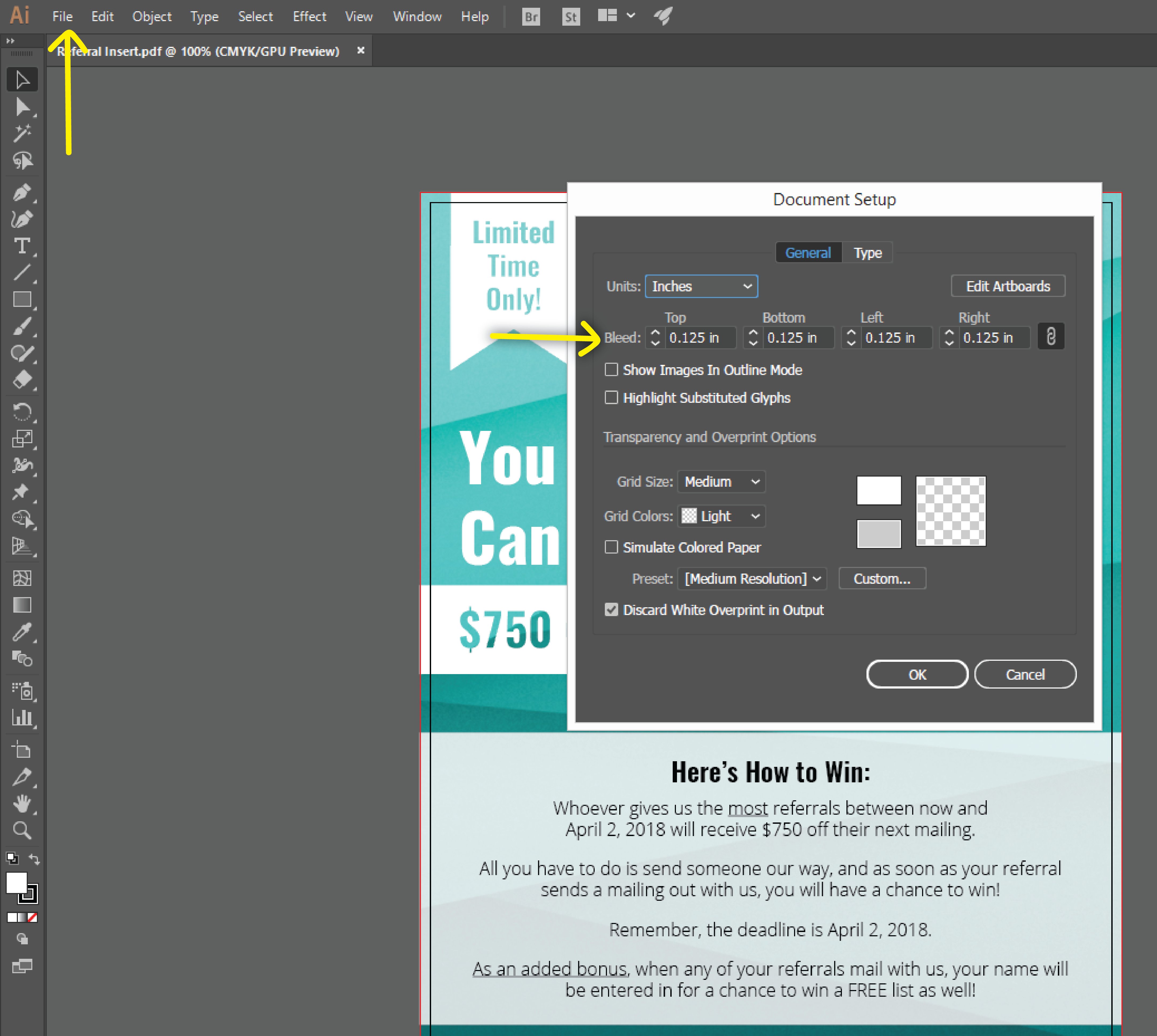Open the Units dropdown showing Inches

[701, 286]
